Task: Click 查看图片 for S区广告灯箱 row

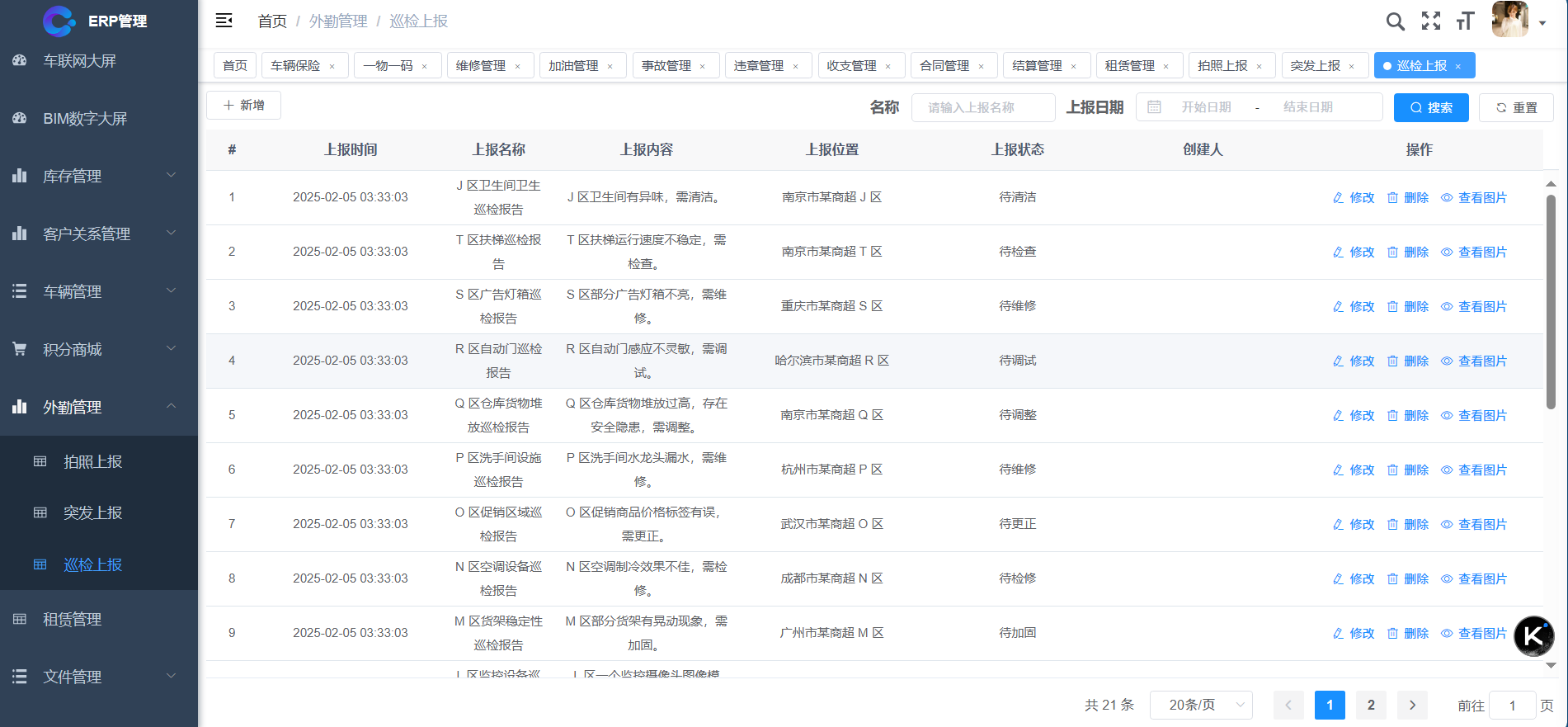Action: 1474,307
